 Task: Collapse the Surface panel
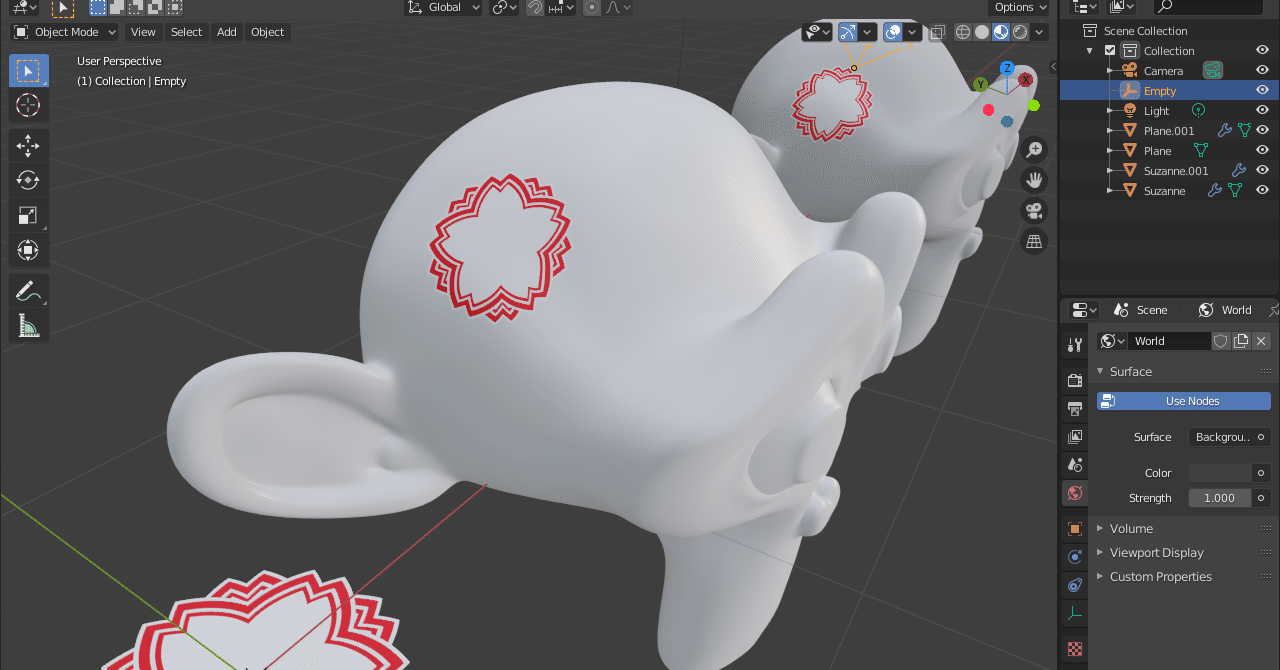(1130, 371)
